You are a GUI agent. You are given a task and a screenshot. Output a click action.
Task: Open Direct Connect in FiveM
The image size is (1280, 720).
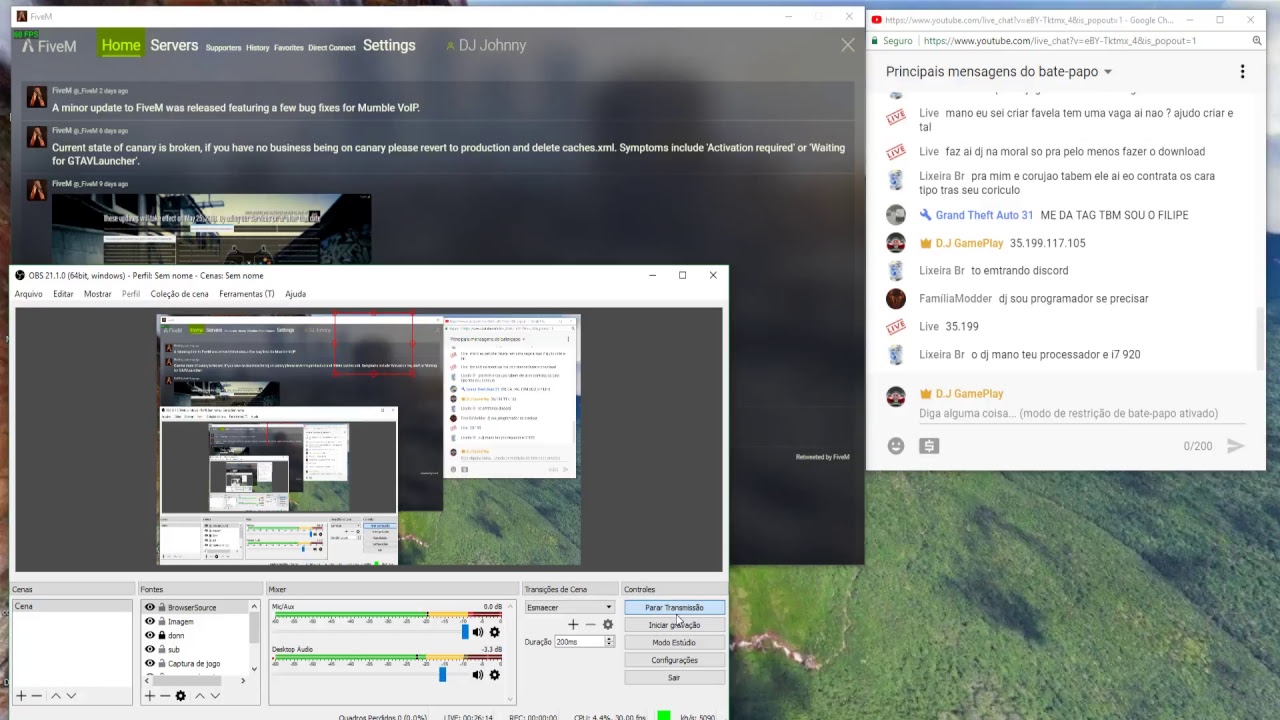[x=332, y=48]
